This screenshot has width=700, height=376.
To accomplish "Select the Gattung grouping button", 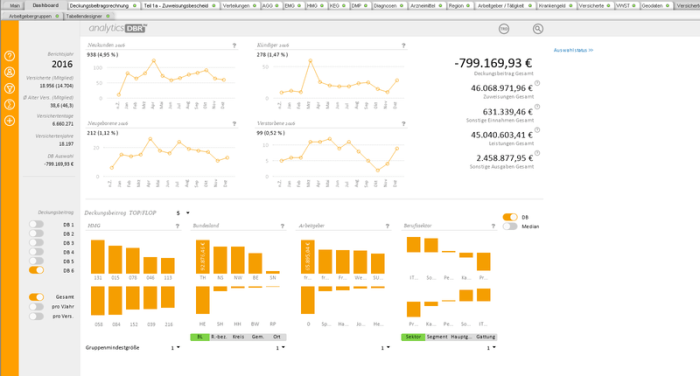I will [x=485, y=337].
